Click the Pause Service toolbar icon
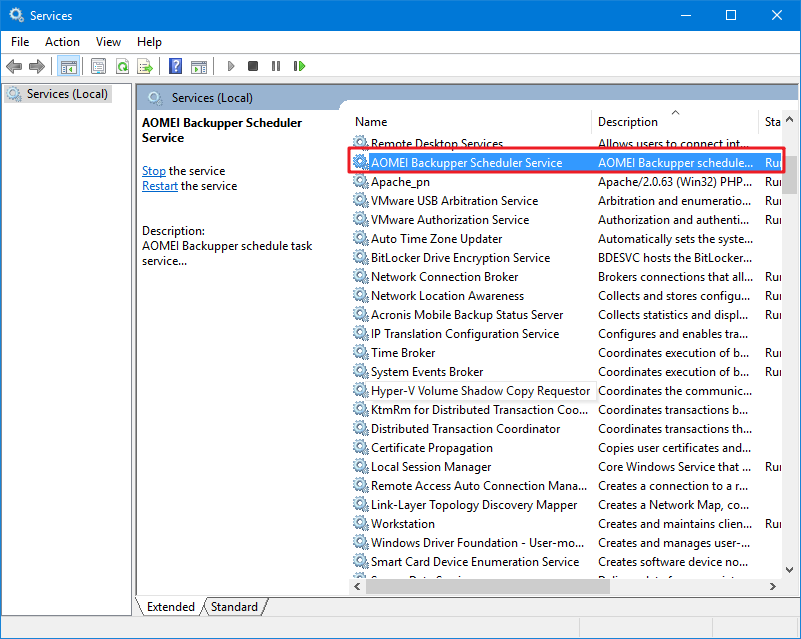 [276, 66]
